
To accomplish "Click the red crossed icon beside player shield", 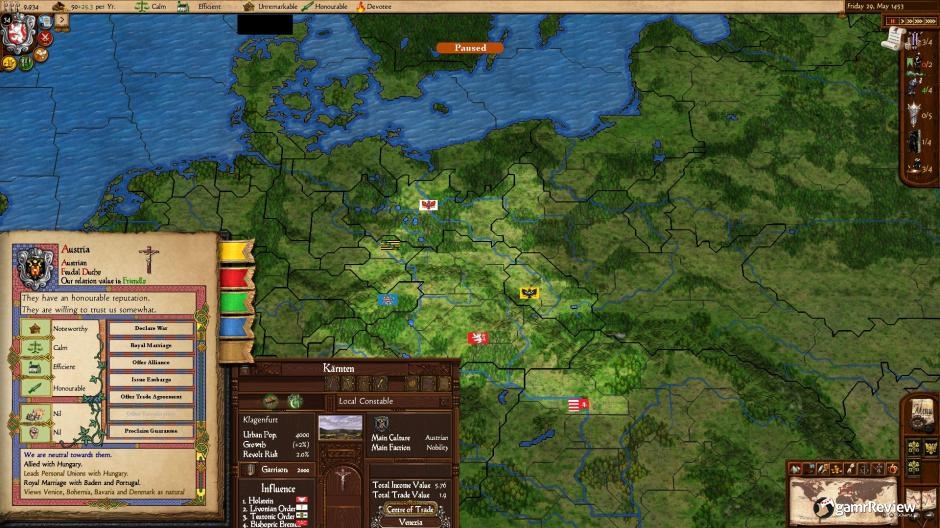I will 46,38.
